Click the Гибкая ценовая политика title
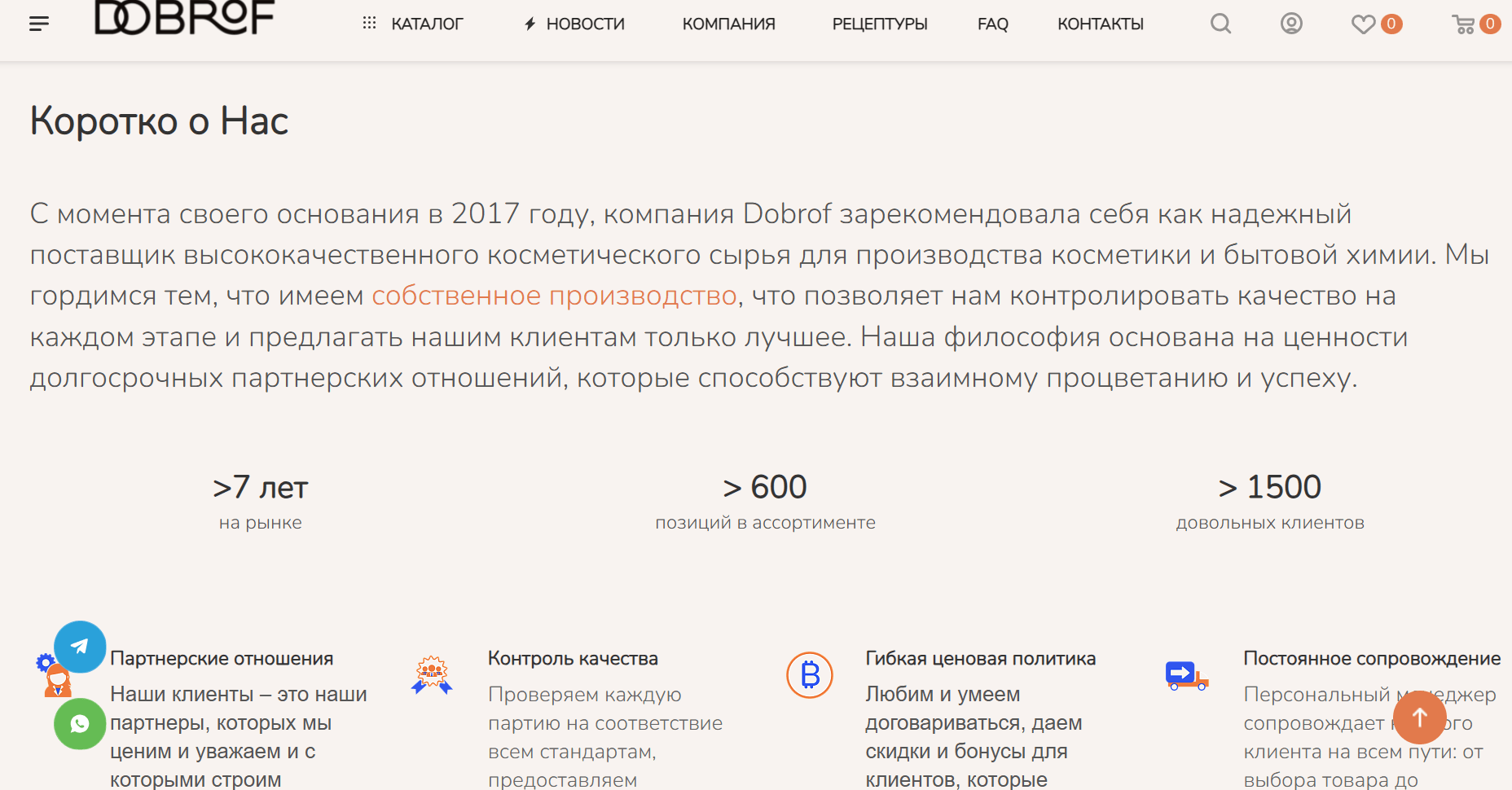The width and height of the screenshot is (1512, 790). (981, 658)
